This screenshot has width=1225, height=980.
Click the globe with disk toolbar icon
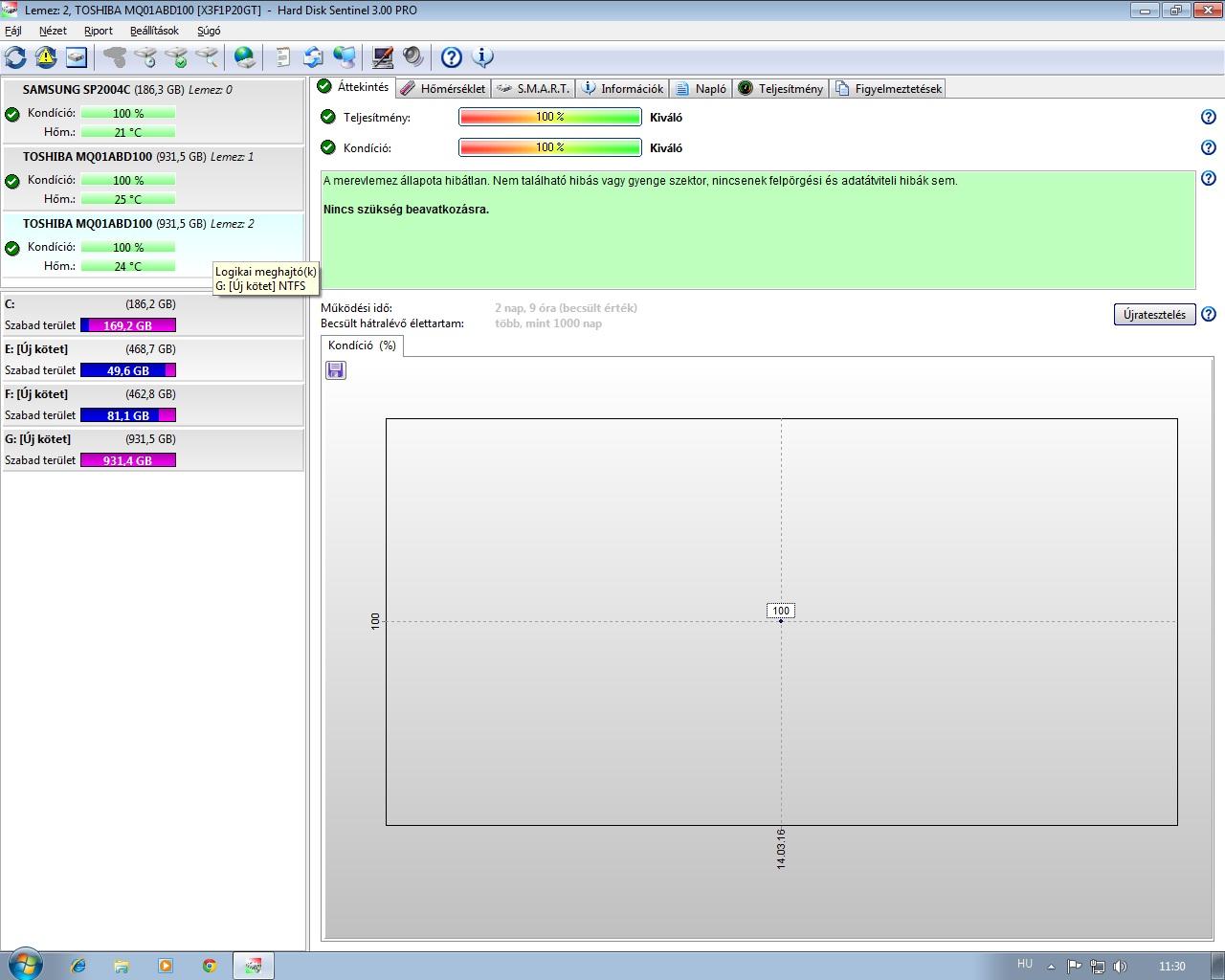tap(245, 57)
